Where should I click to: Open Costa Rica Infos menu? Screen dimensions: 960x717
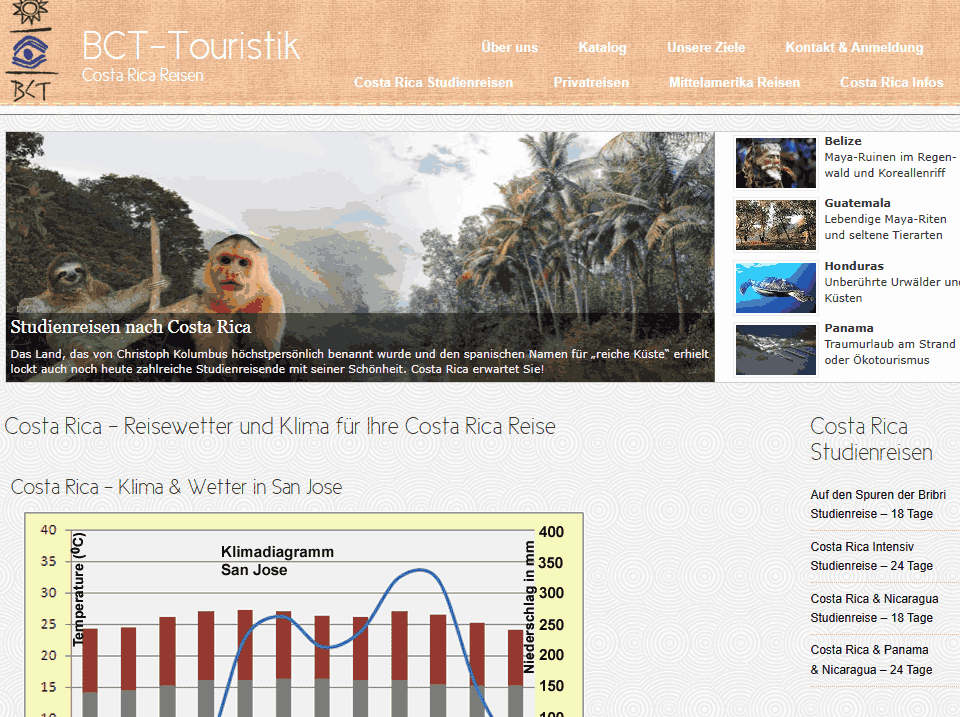point(891,82)
